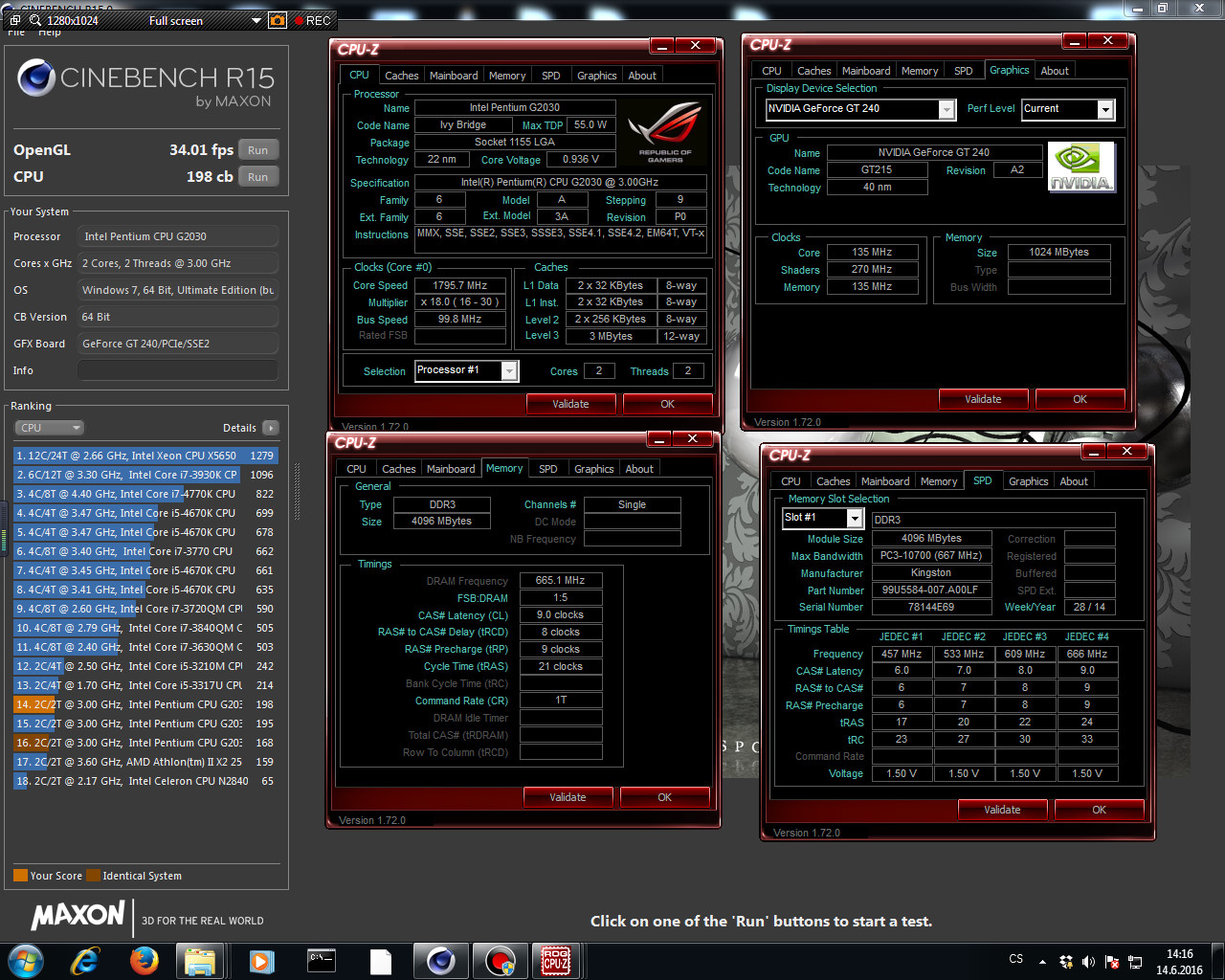The height and width of the screenshot is (980, 1225).
Task: Click OK in the Graphics CPU-Z window
Action: point(1080,399)
